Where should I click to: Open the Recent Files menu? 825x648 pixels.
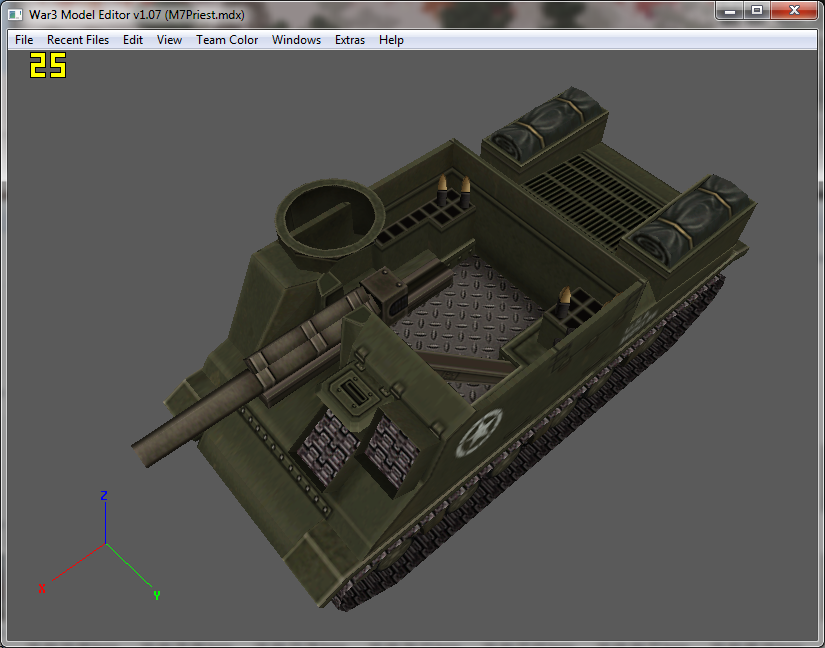pyautogui.click(x=78, y=40)
